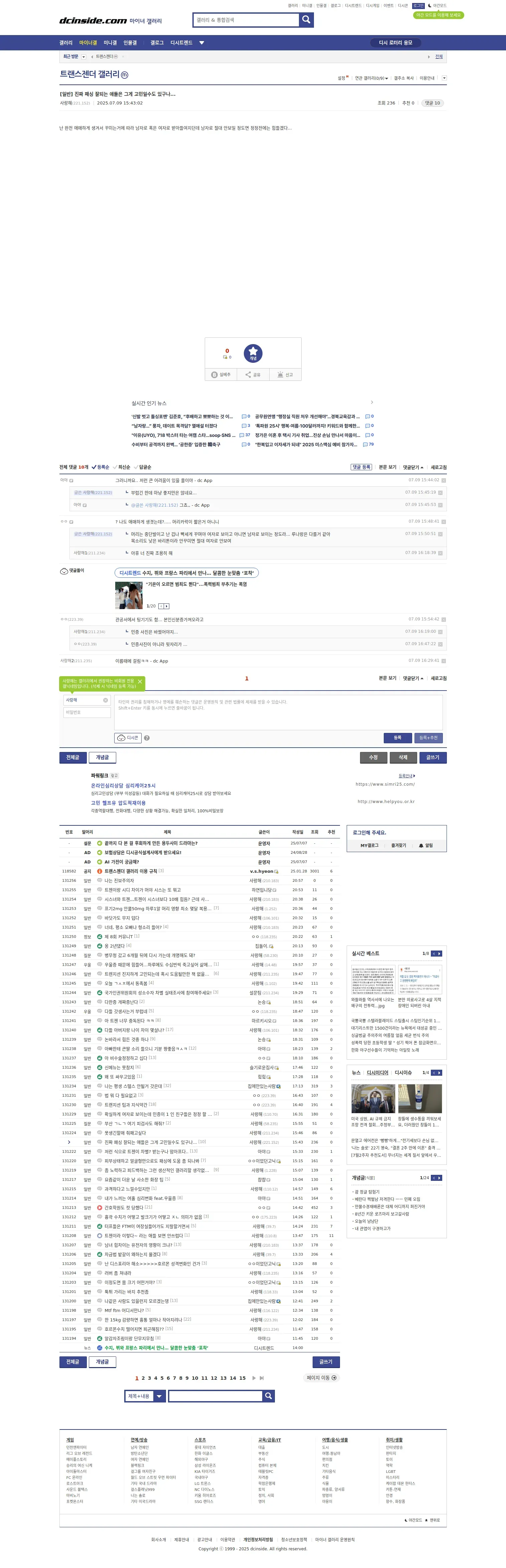Delete comment icon at 07.09 15:48:41
Image resolution: width=506 pixels, height=1568 pixels.
[x=443, y=522]
